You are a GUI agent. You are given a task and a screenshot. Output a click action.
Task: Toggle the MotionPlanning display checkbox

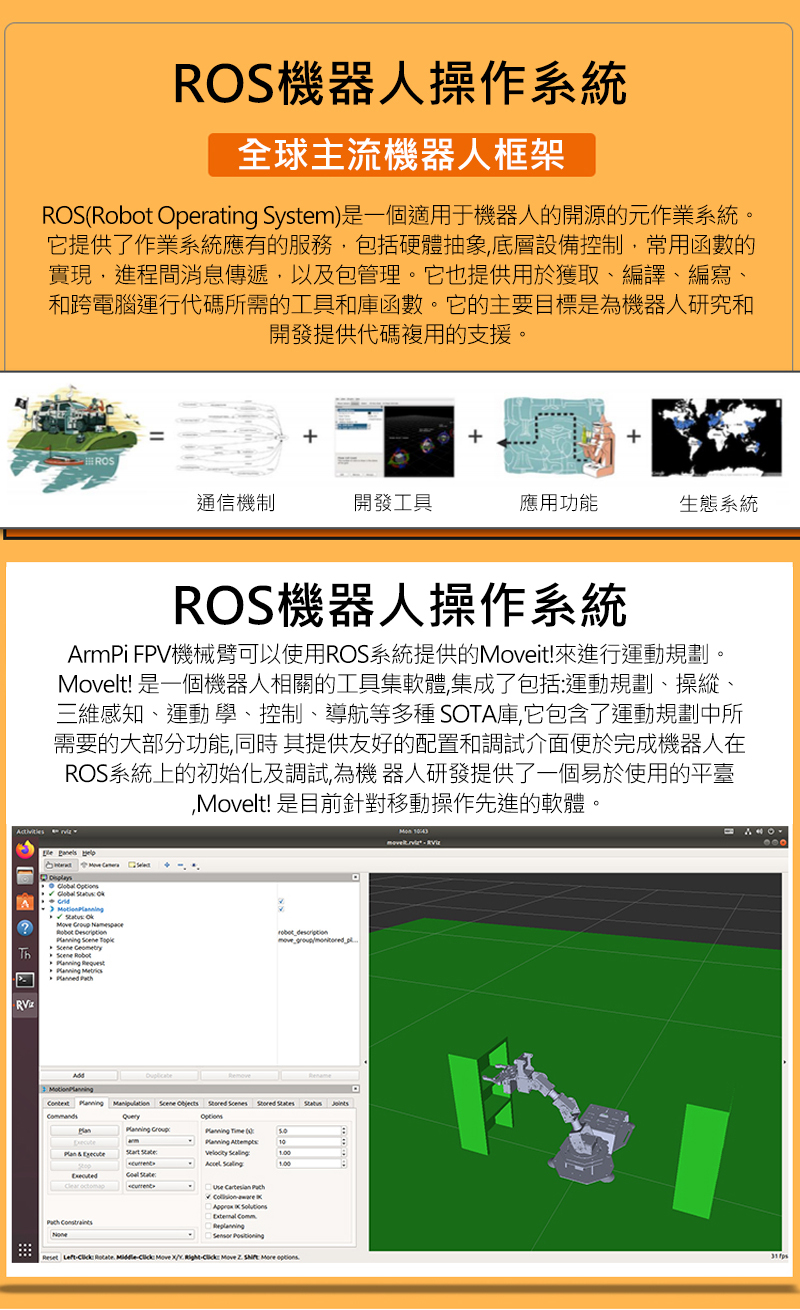[x=281, y=909]
